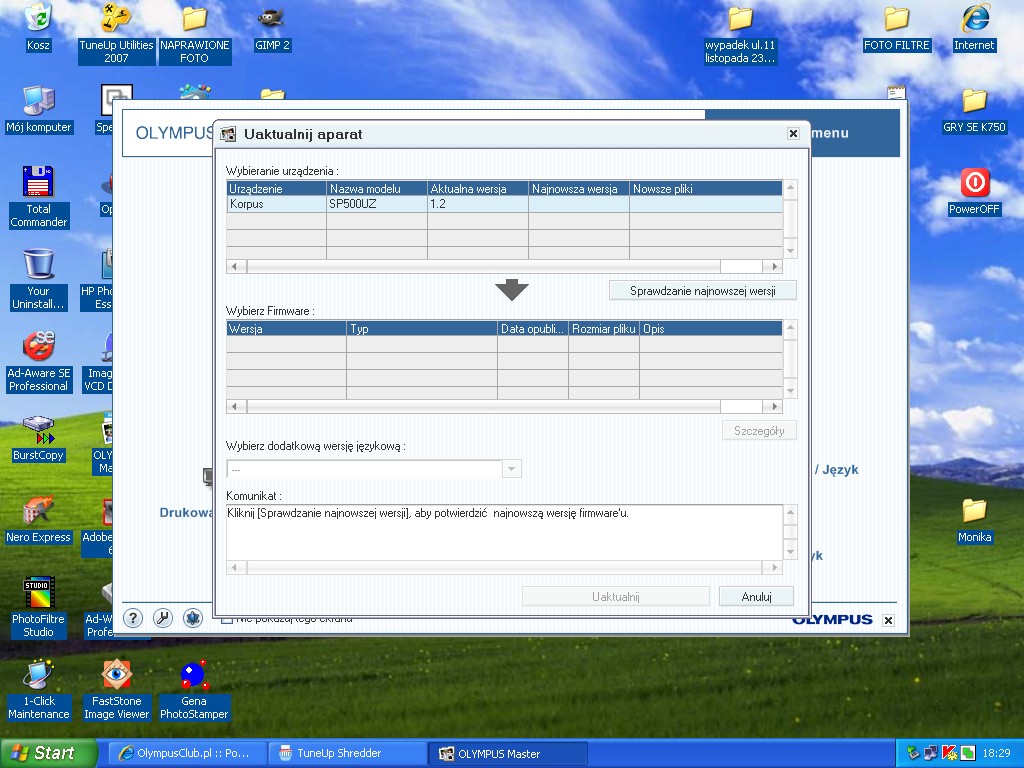1024x768 pixels.
Task: Open the Start menu
Action: (48, 753)
